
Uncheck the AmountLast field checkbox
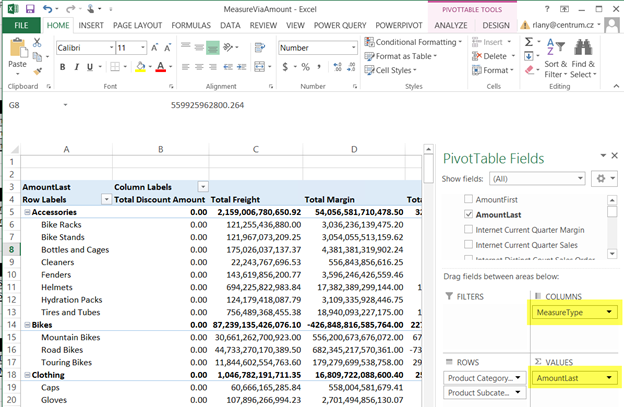pos(470,215)
